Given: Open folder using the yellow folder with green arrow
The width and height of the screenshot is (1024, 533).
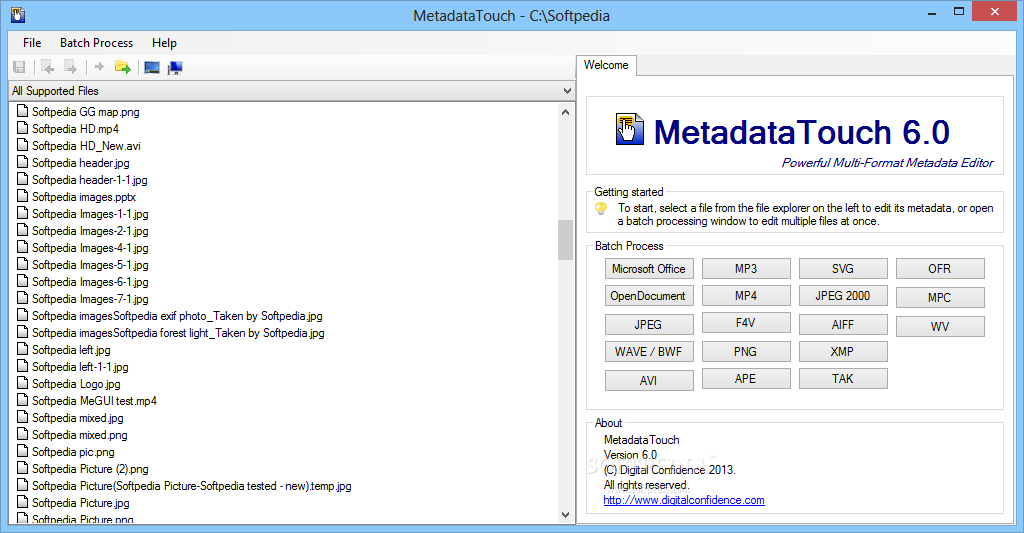Looking at the screenshot, I should coord(123,67).
